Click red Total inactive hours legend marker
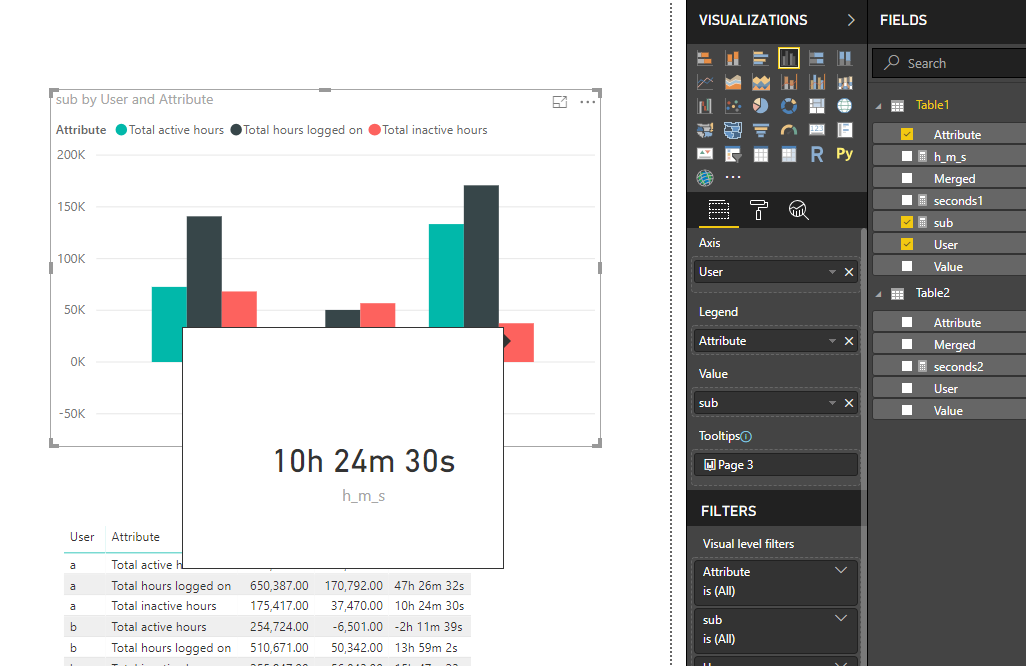 coord(375,130)
